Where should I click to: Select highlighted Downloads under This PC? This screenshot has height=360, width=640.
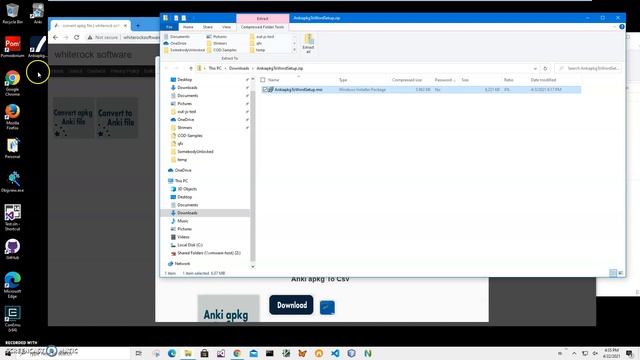click(x=187, y=213)
